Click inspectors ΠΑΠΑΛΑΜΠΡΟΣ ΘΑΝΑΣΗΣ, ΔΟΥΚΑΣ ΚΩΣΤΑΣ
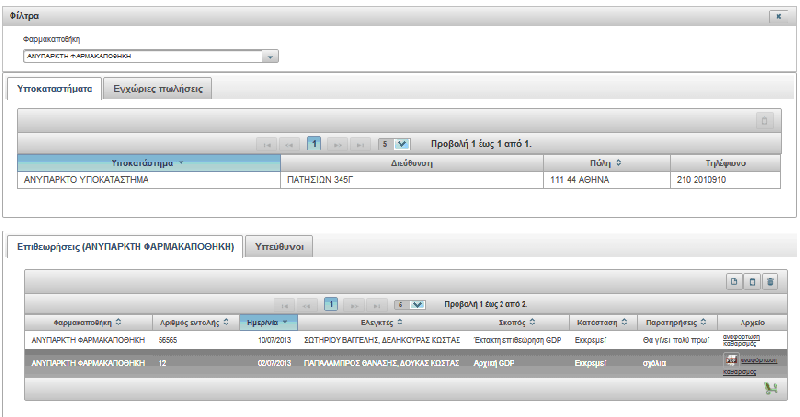The image size is (800, 417). [382, 363]
